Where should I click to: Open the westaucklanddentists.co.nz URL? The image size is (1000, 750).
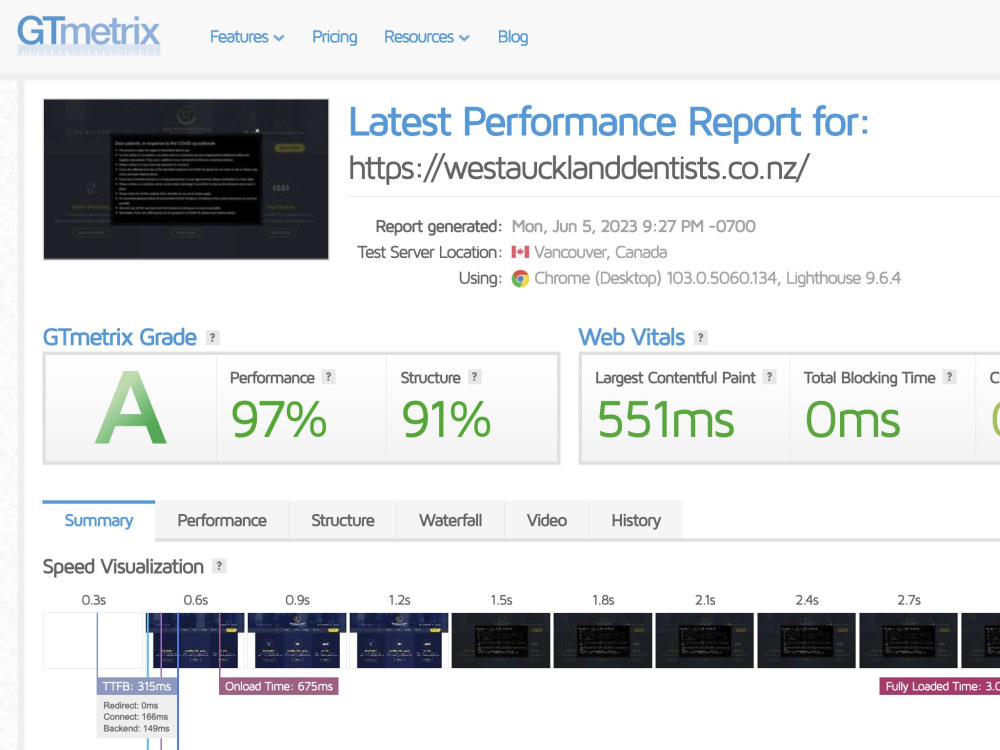[x=578, y=168]
